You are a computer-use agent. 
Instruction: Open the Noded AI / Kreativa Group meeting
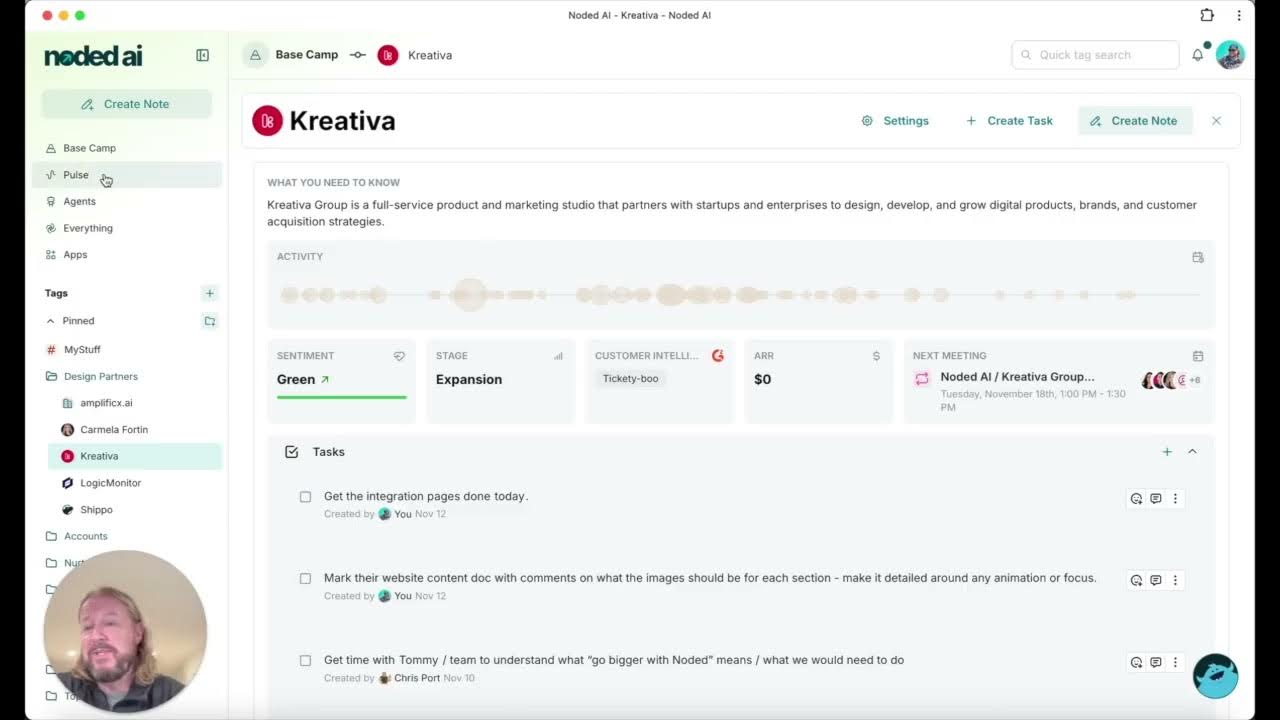(x=1017, y=377)
